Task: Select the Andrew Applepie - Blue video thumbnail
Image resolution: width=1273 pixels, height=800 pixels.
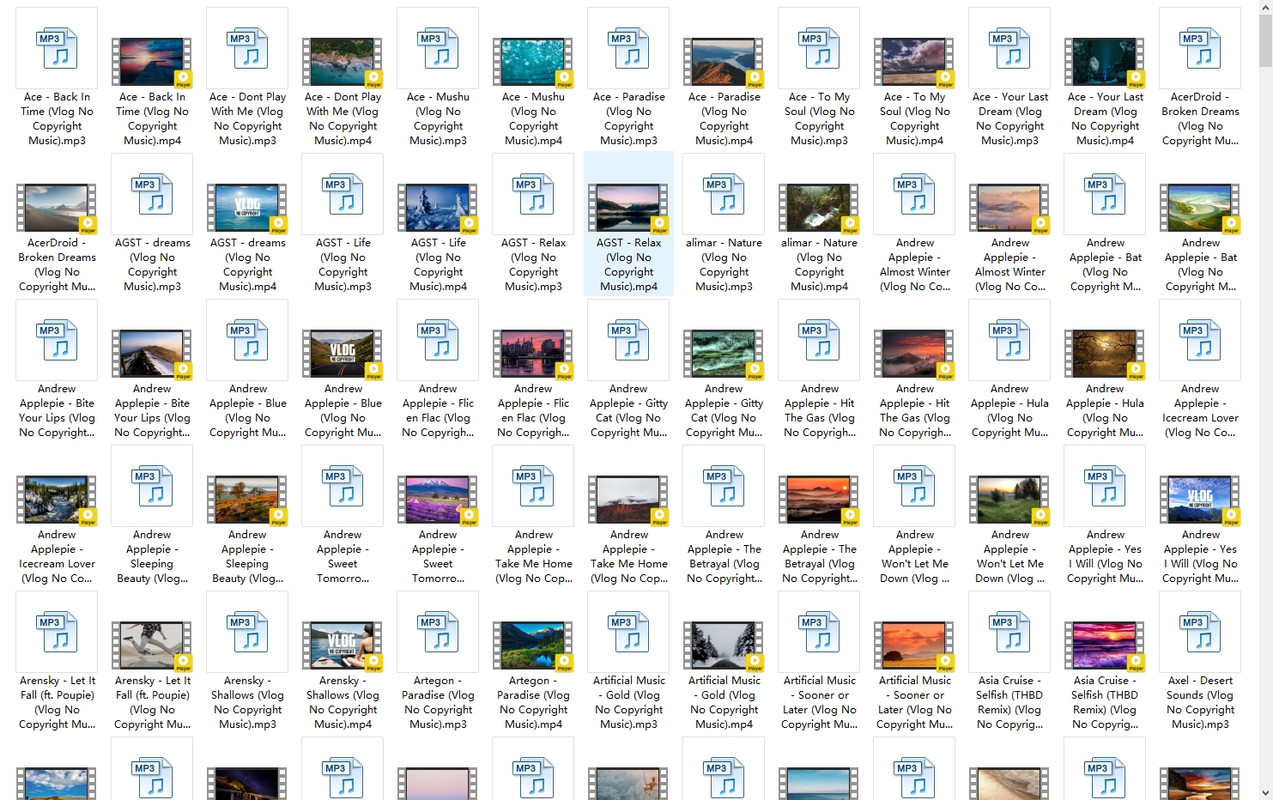Action: pos(343,354)
